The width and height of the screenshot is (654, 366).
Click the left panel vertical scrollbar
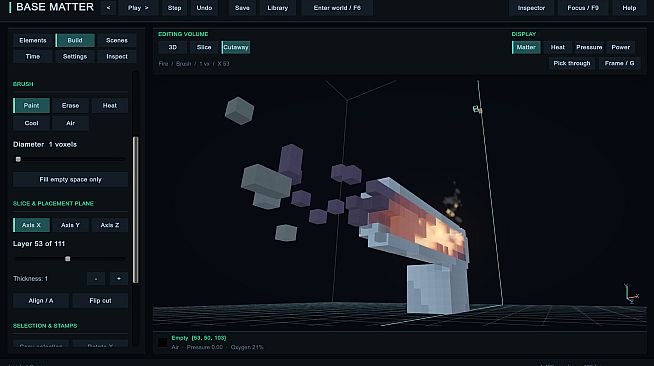point(135,209)
